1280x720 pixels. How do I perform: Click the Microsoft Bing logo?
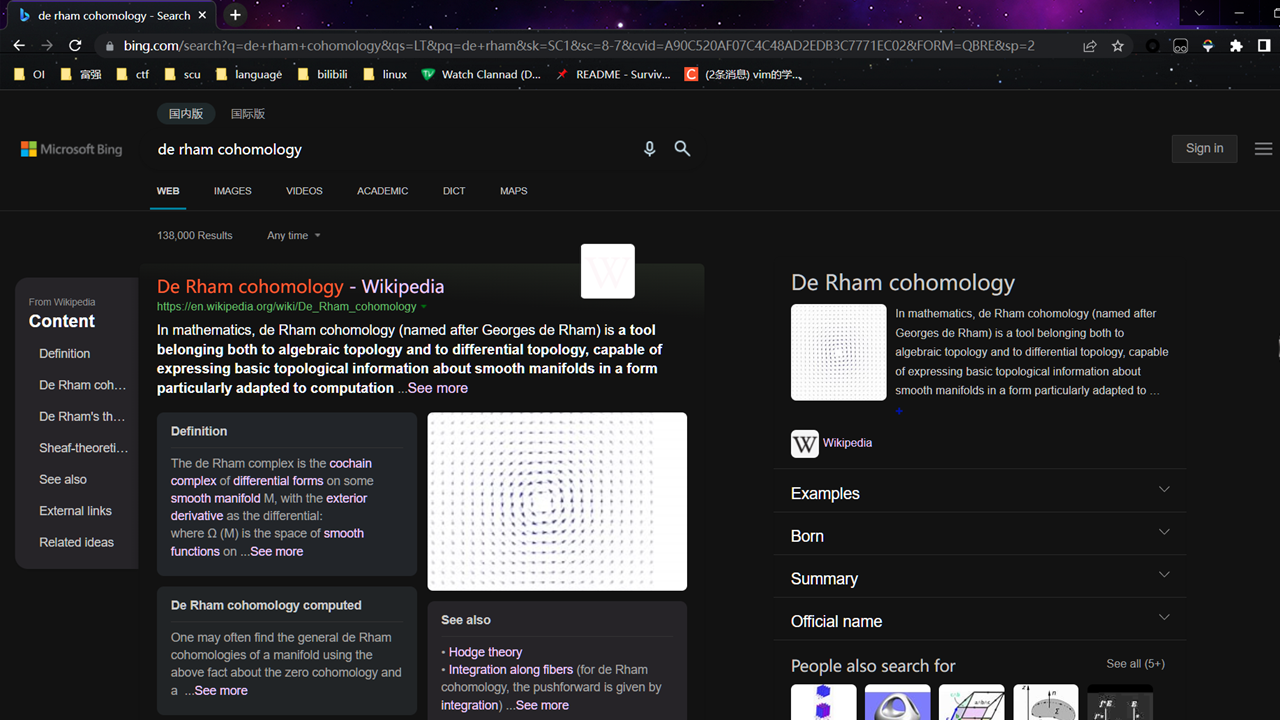(72, 149)
